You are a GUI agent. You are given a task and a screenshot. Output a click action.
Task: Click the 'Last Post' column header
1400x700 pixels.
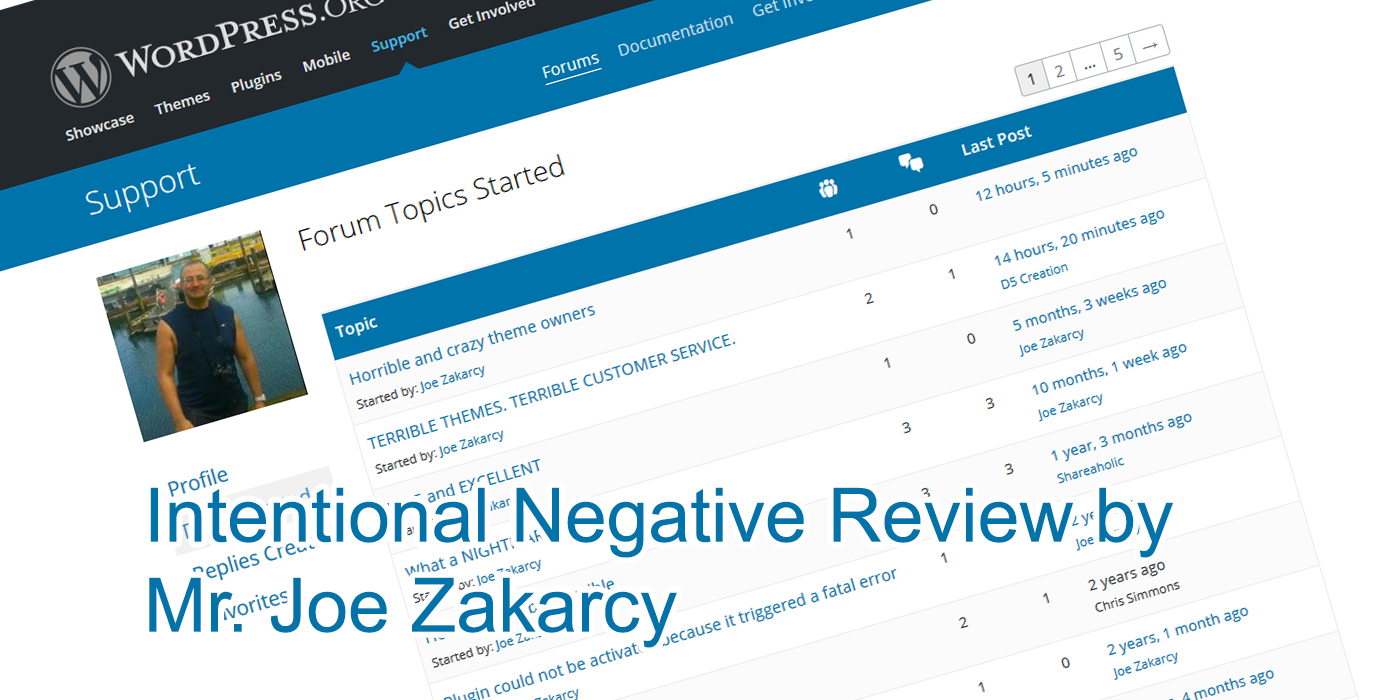click(x=996, y=140)
